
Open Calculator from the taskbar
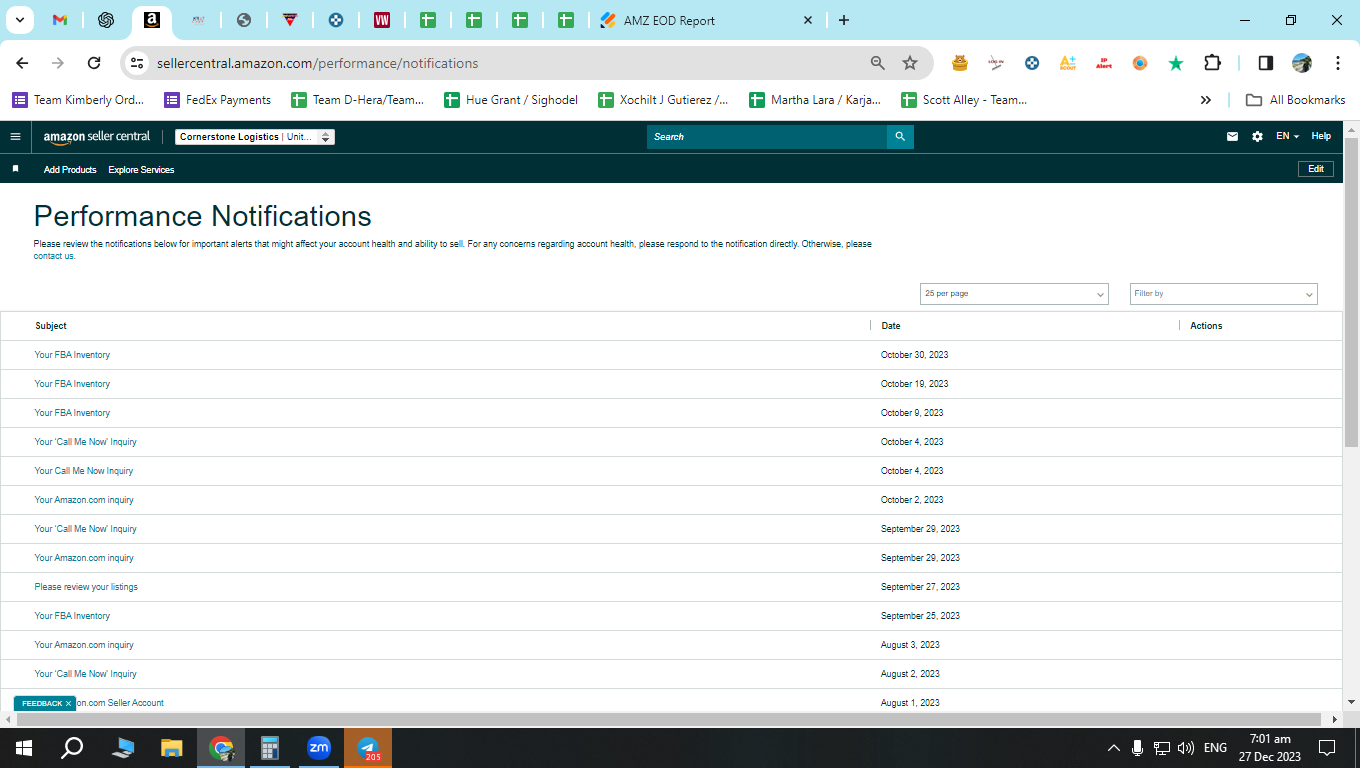pyautogui.click(x=269, y=748)
